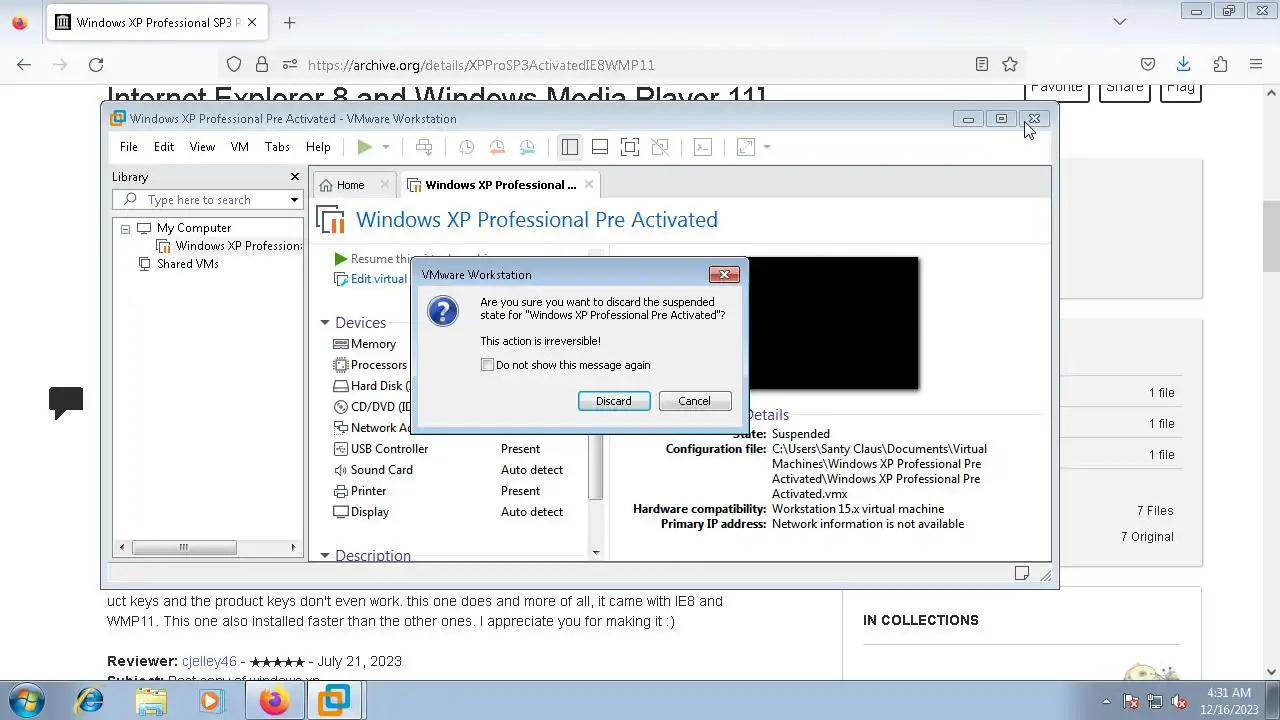The width and height of the screenshot is (1280, 720).
Task: Click the message log icon in status bar
Action: (1022, 574)
